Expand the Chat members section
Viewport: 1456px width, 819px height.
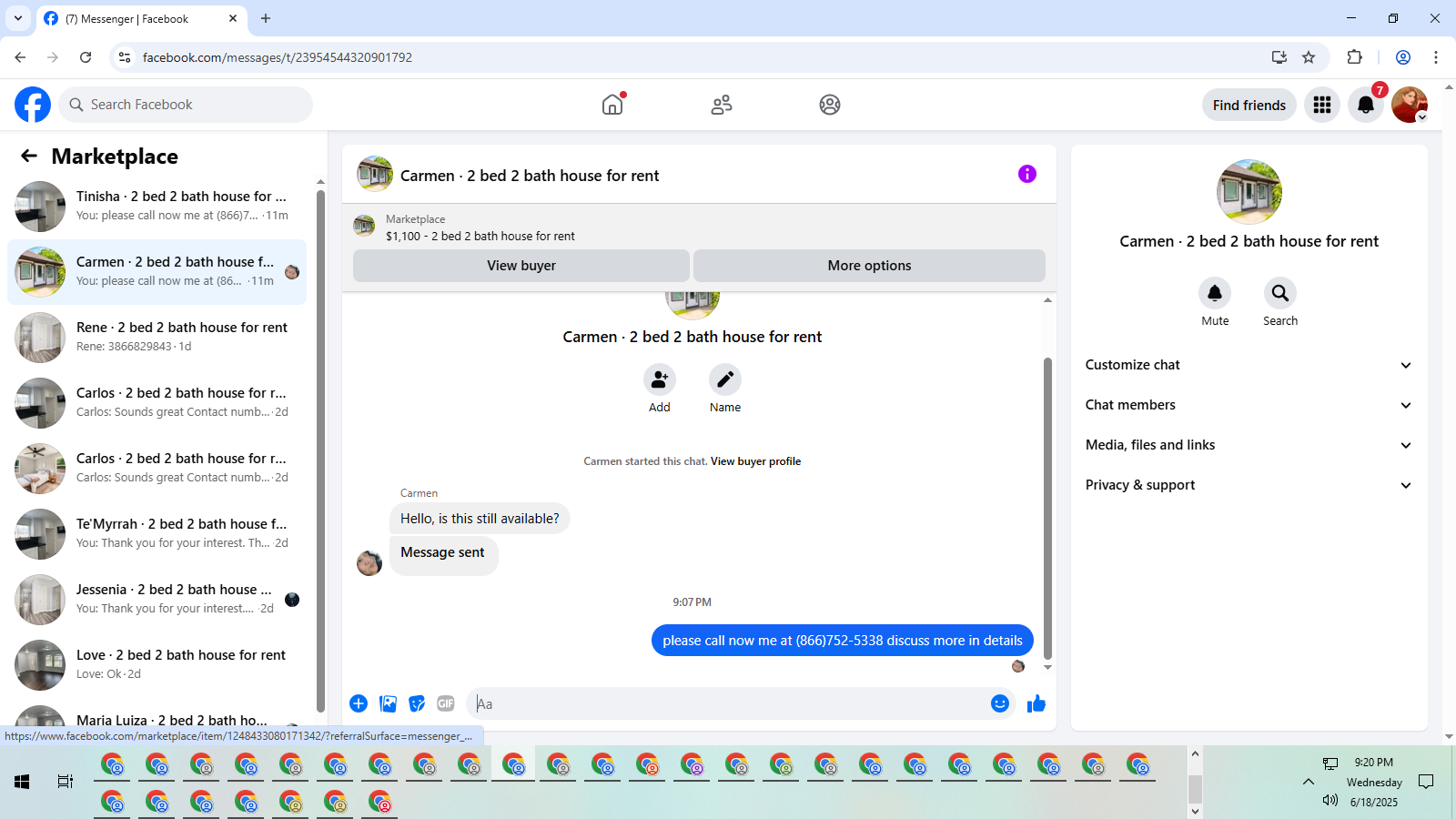click(1249, 405)
